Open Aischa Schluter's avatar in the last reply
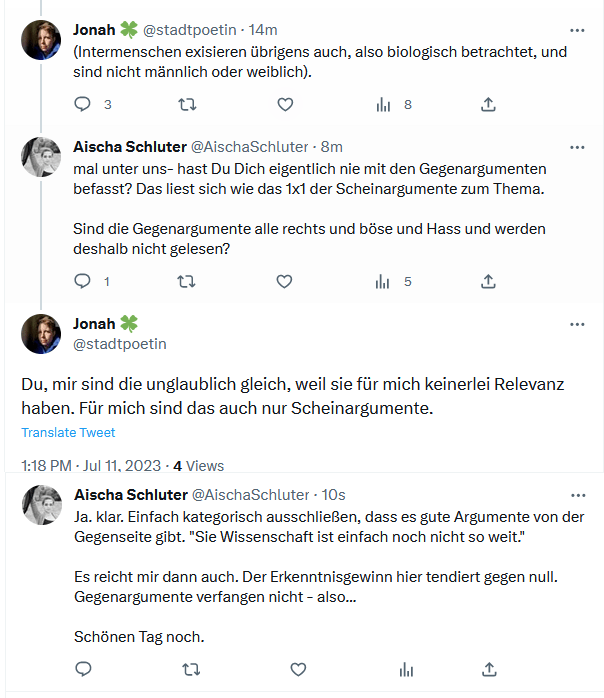The height and width of the screenshot is (698, 604). (x=41, y=505)
